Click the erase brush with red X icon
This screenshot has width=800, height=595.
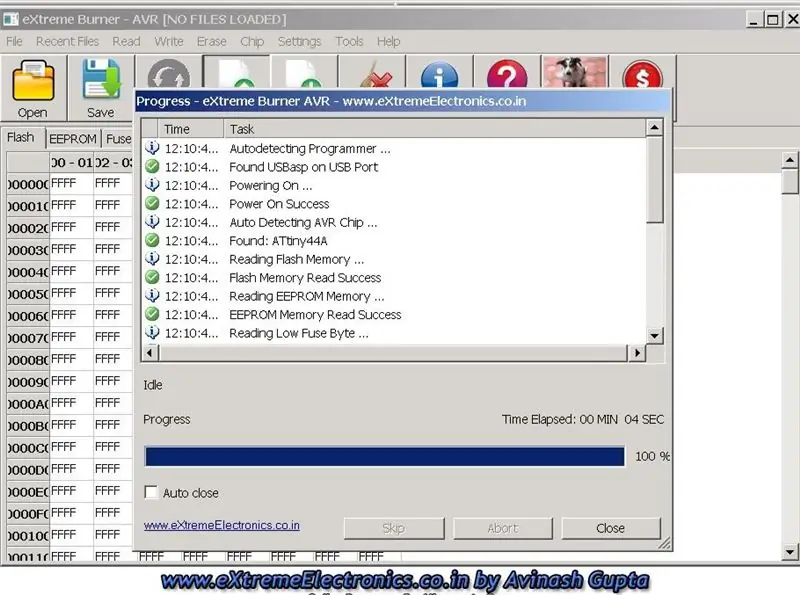tap(376, 76)
